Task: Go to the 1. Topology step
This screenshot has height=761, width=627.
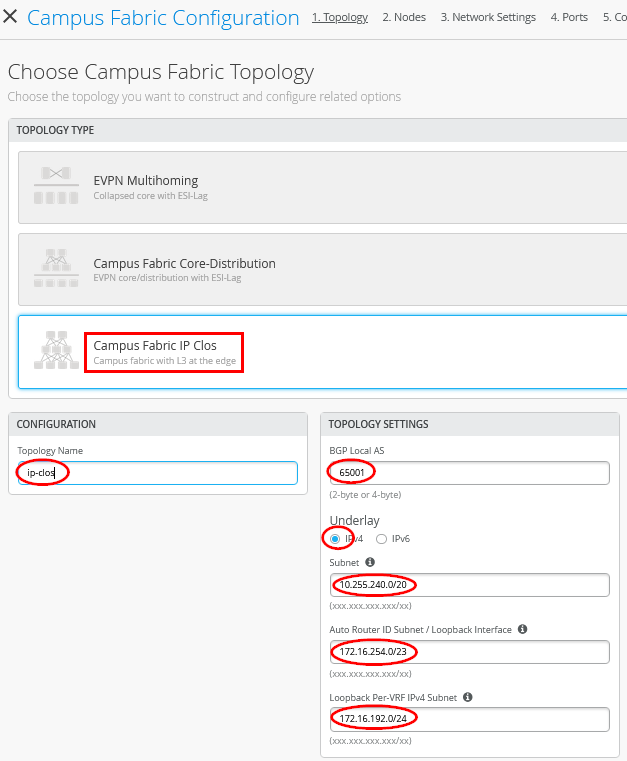Action: click(x=339, y=17)
